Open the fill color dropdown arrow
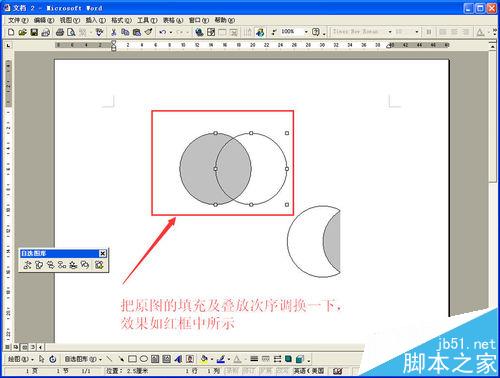The height and width of the screenshot is (378, 500). pyautogui.click(x=212, y=359)
